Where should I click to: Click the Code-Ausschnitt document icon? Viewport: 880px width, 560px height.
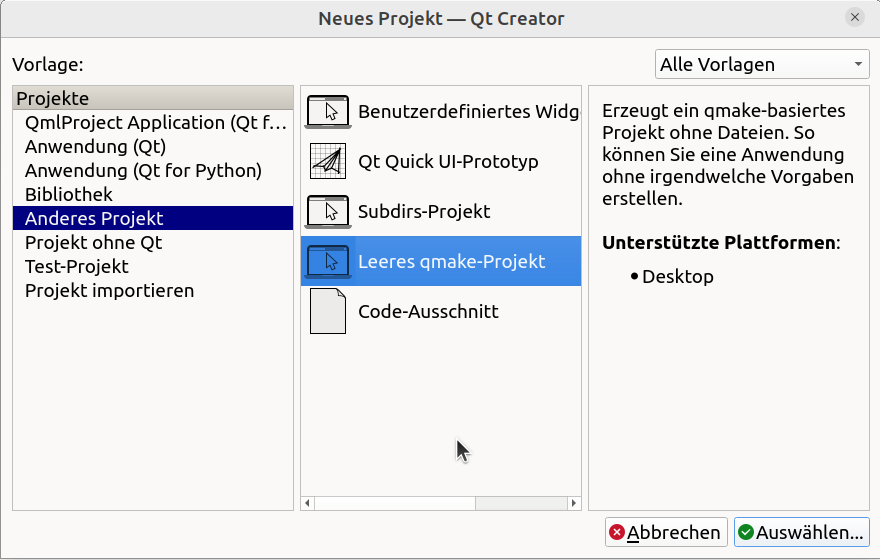coord(328,311)
